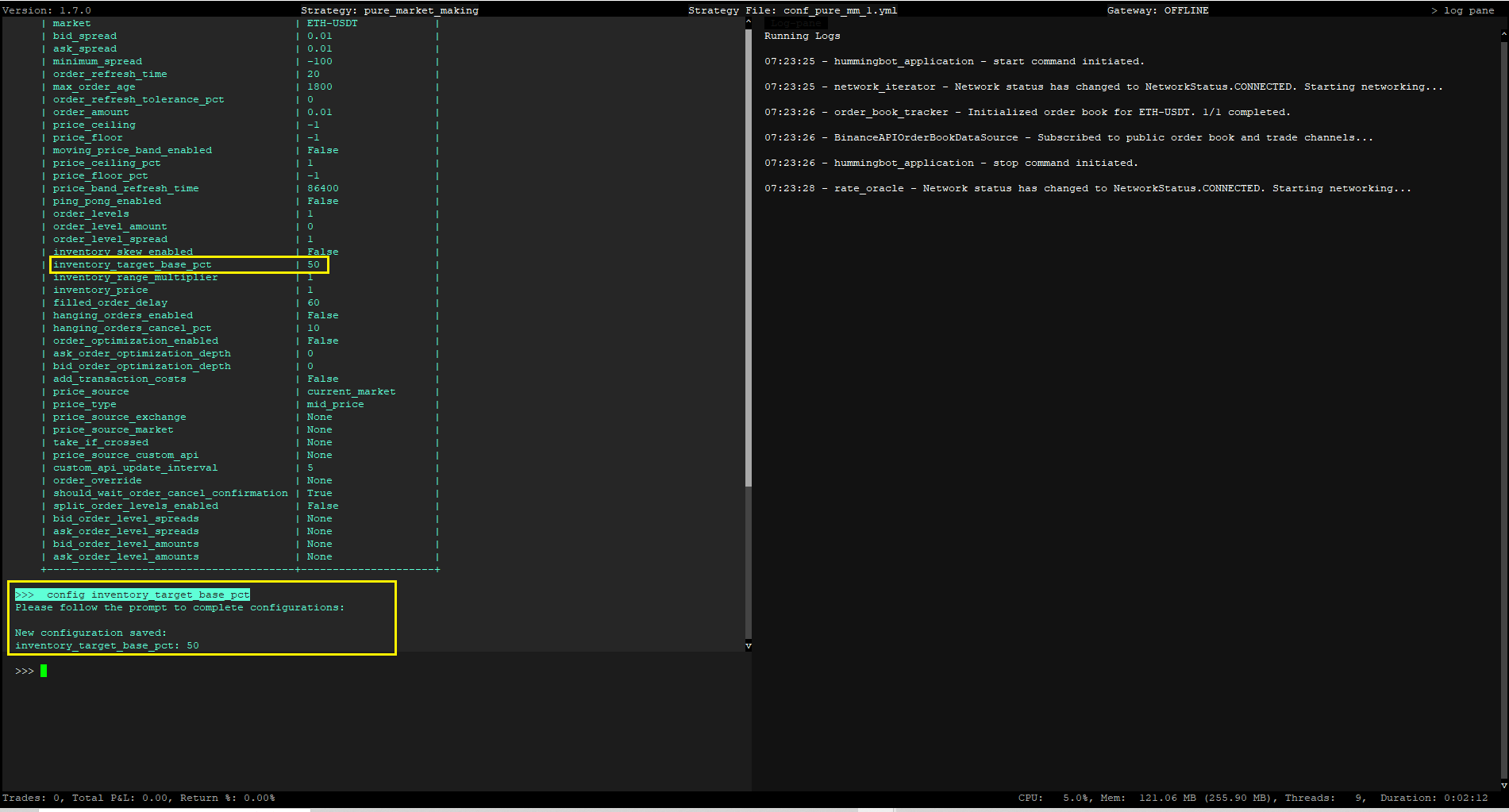Click the green cursor block at the command prompt
1509x812 pixels.
[44, 671]
